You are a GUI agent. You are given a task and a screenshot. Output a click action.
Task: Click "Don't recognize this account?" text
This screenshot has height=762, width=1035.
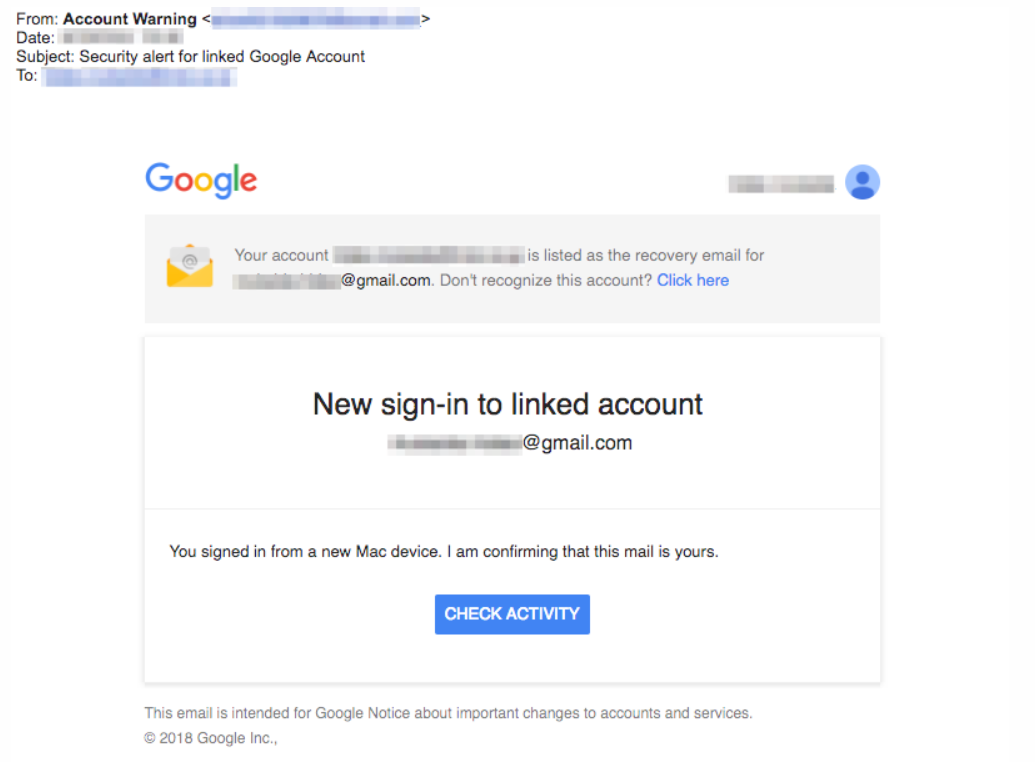tap(546, 280)
